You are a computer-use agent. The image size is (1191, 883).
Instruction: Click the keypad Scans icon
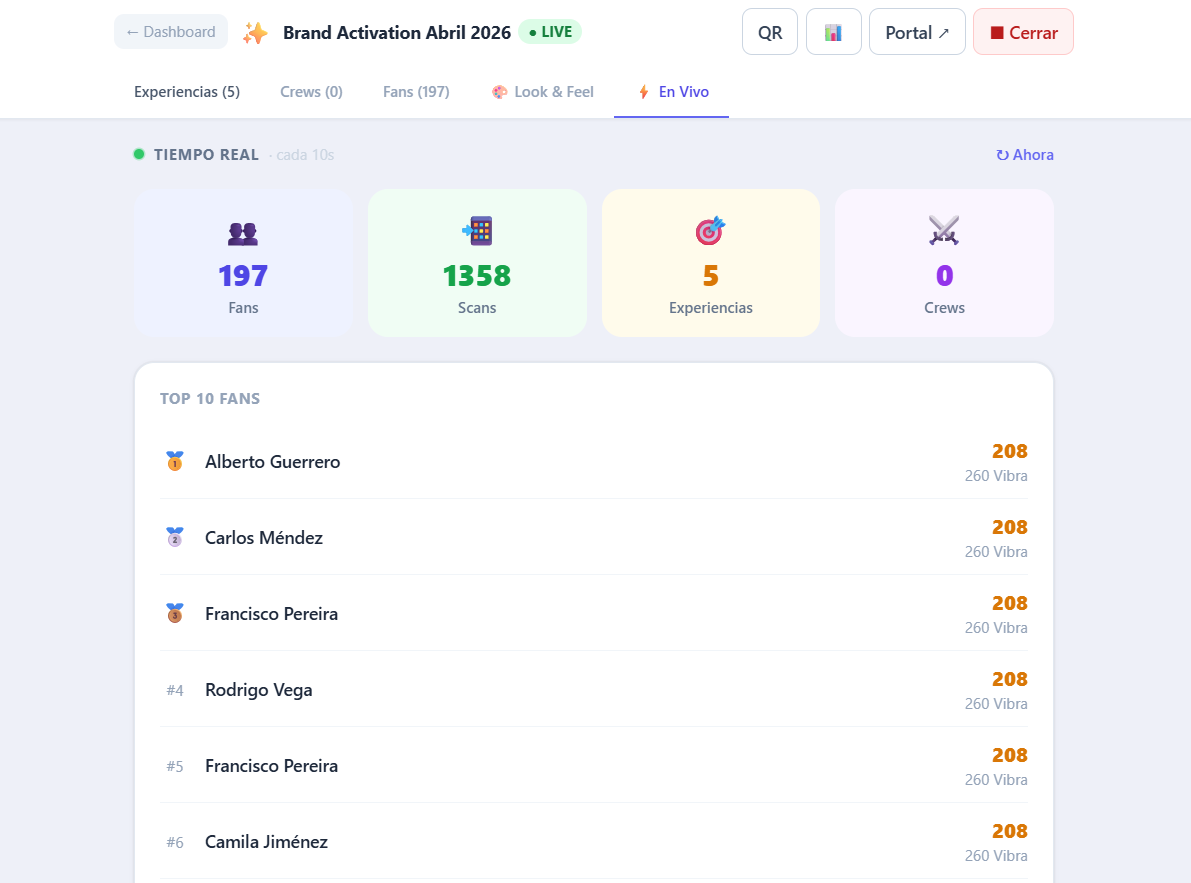(477, 231)
